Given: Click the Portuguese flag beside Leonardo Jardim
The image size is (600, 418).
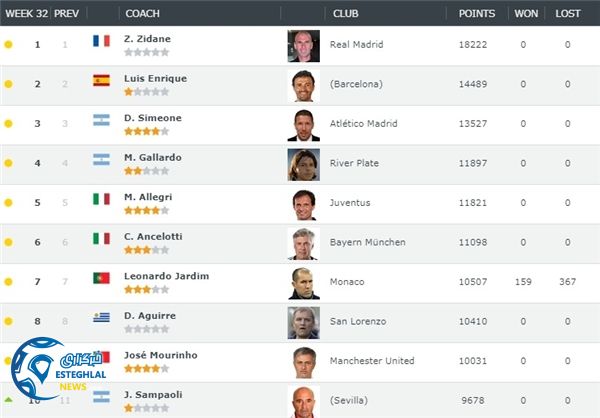Looking at the screenshot, I should (101, 278).
